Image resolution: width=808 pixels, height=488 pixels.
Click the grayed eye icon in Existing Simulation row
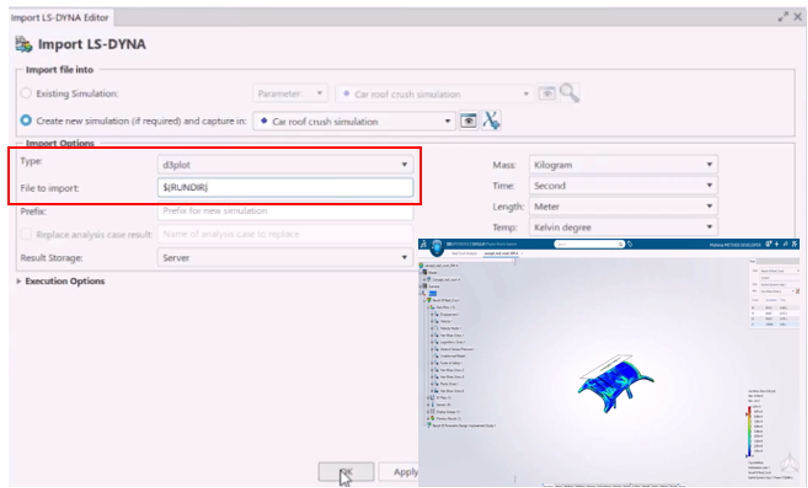pyautogui.click(x=547, y=94)
